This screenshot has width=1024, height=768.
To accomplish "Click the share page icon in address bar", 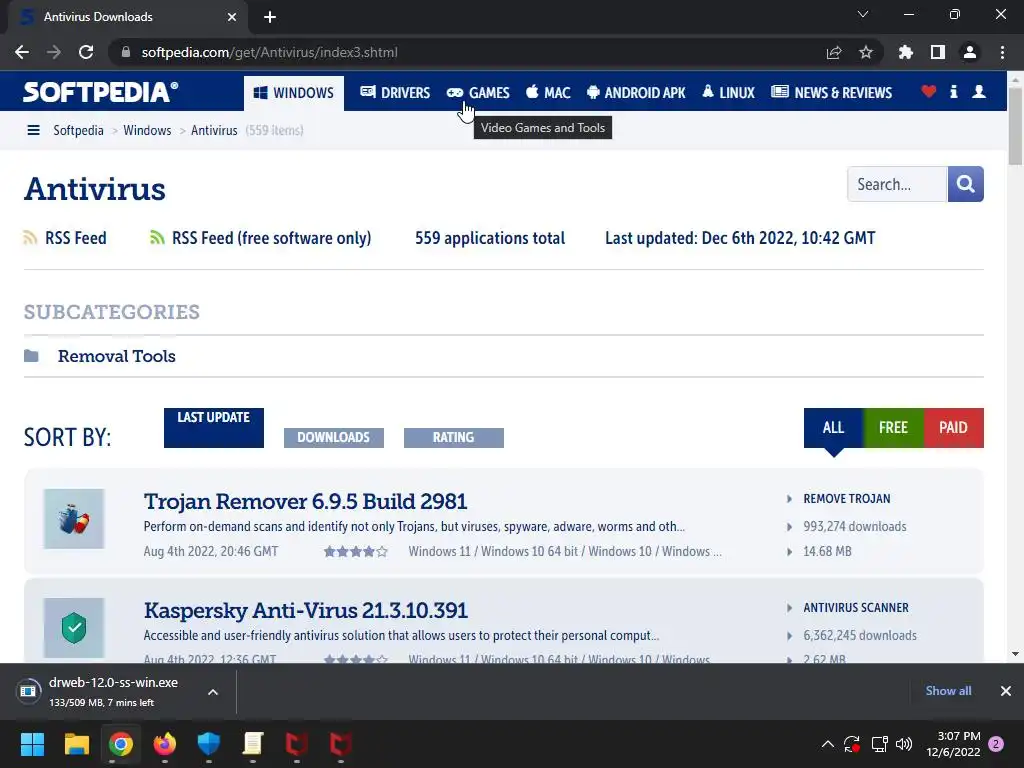I will coord(834,52).
